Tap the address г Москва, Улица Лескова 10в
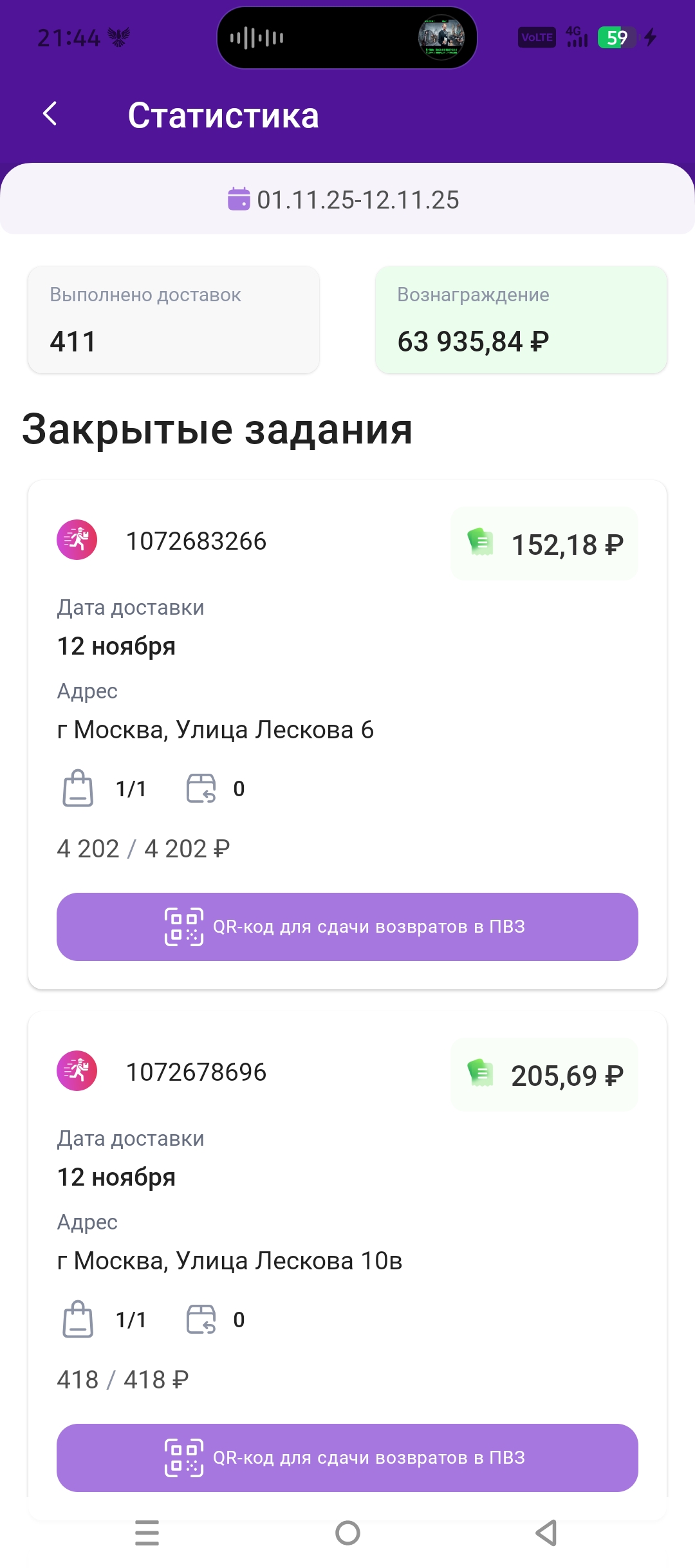Viewport: 695px width, 1568px height. pos(230,1261)
